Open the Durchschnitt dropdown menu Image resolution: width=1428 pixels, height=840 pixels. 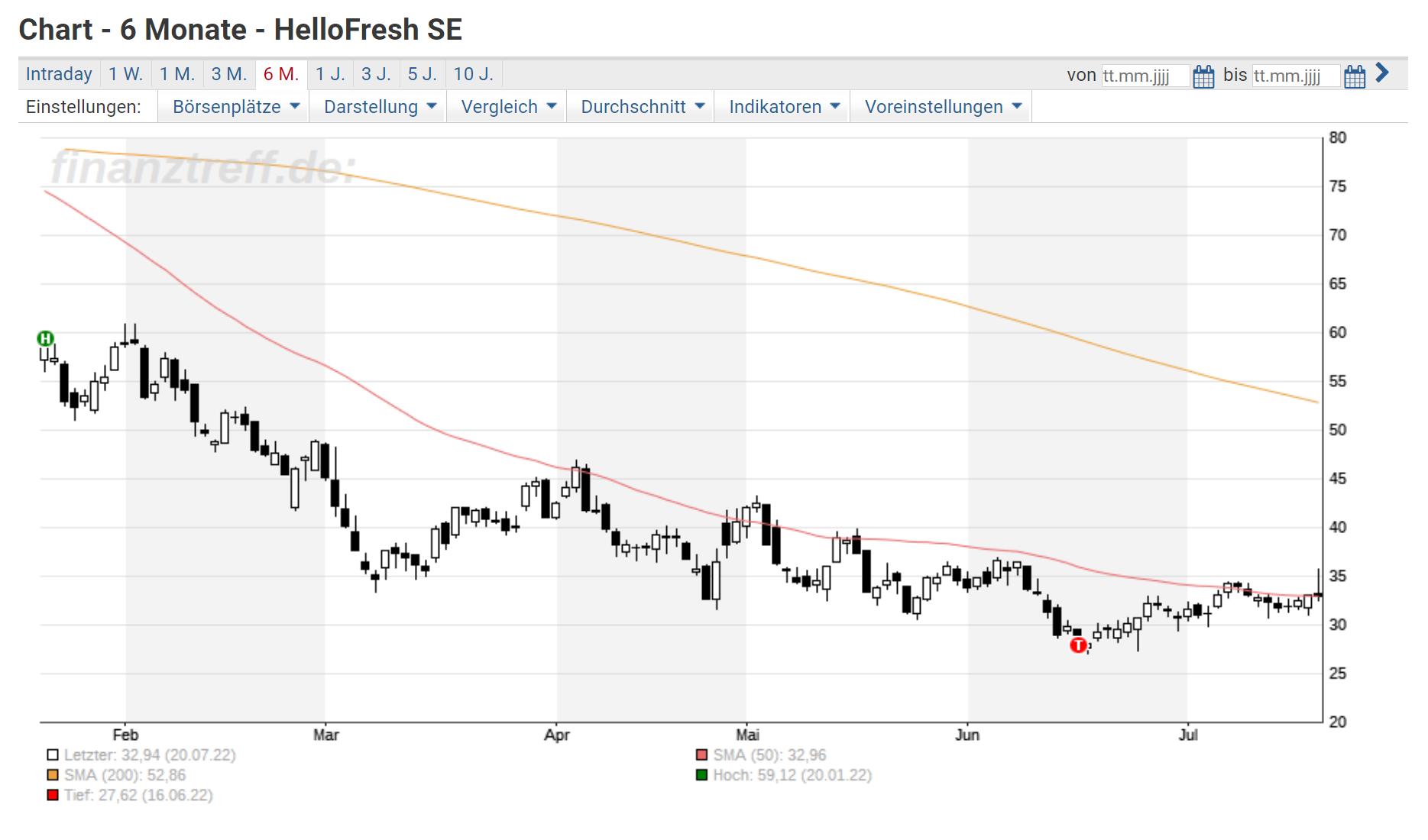[x=642, y=107]
